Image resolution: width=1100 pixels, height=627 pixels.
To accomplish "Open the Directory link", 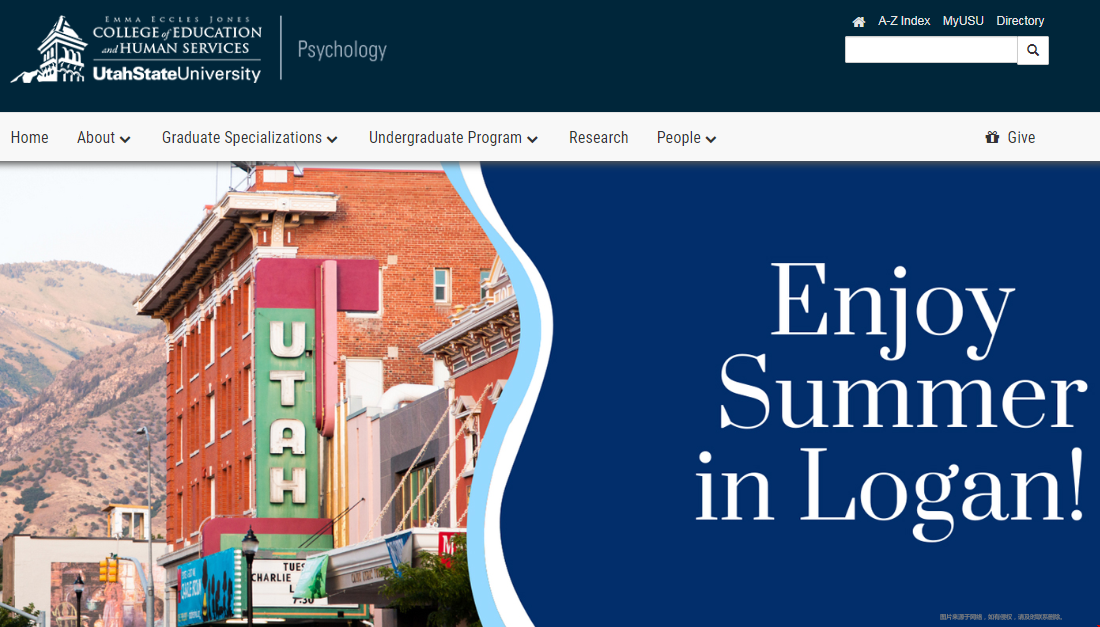I will (x=1020, y=21).
